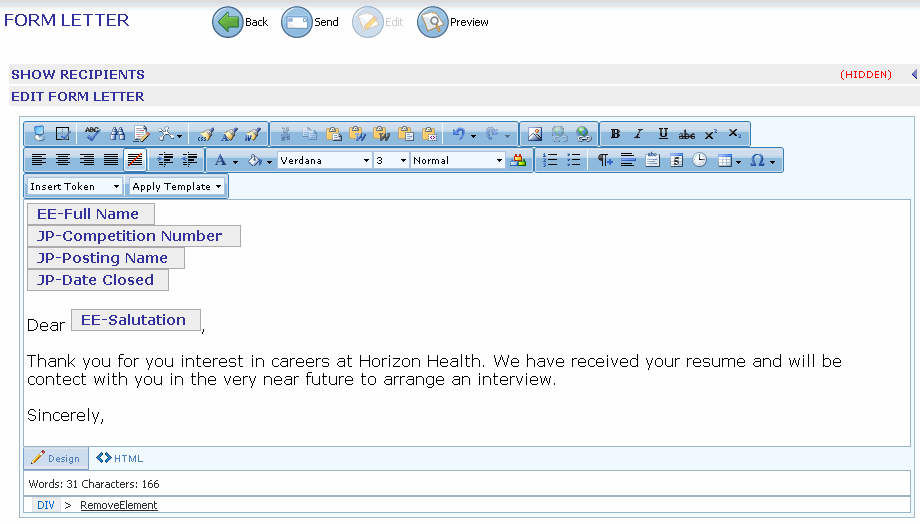The width and height of the screenshot is (920, 524).
Task: Click Paste as HTML icon
Action: 429,134
